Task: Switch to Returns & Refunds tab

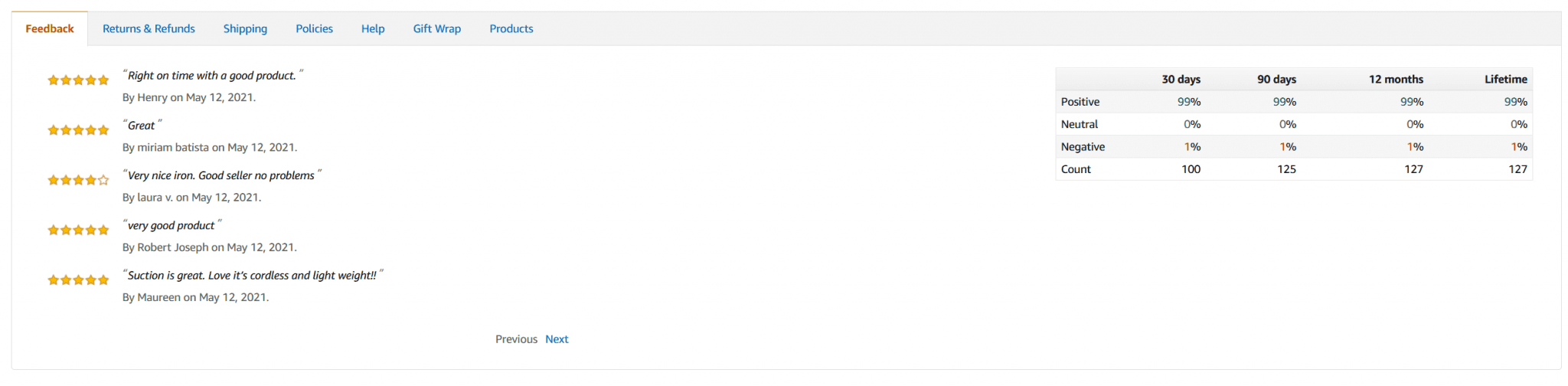Action: [x=149, y=29]
